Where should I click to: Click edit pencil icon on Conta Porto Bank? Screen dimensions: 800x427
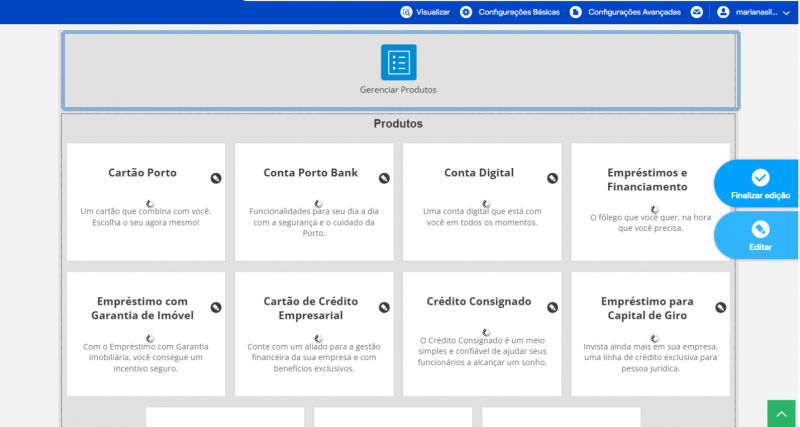(x=384, y=178)
